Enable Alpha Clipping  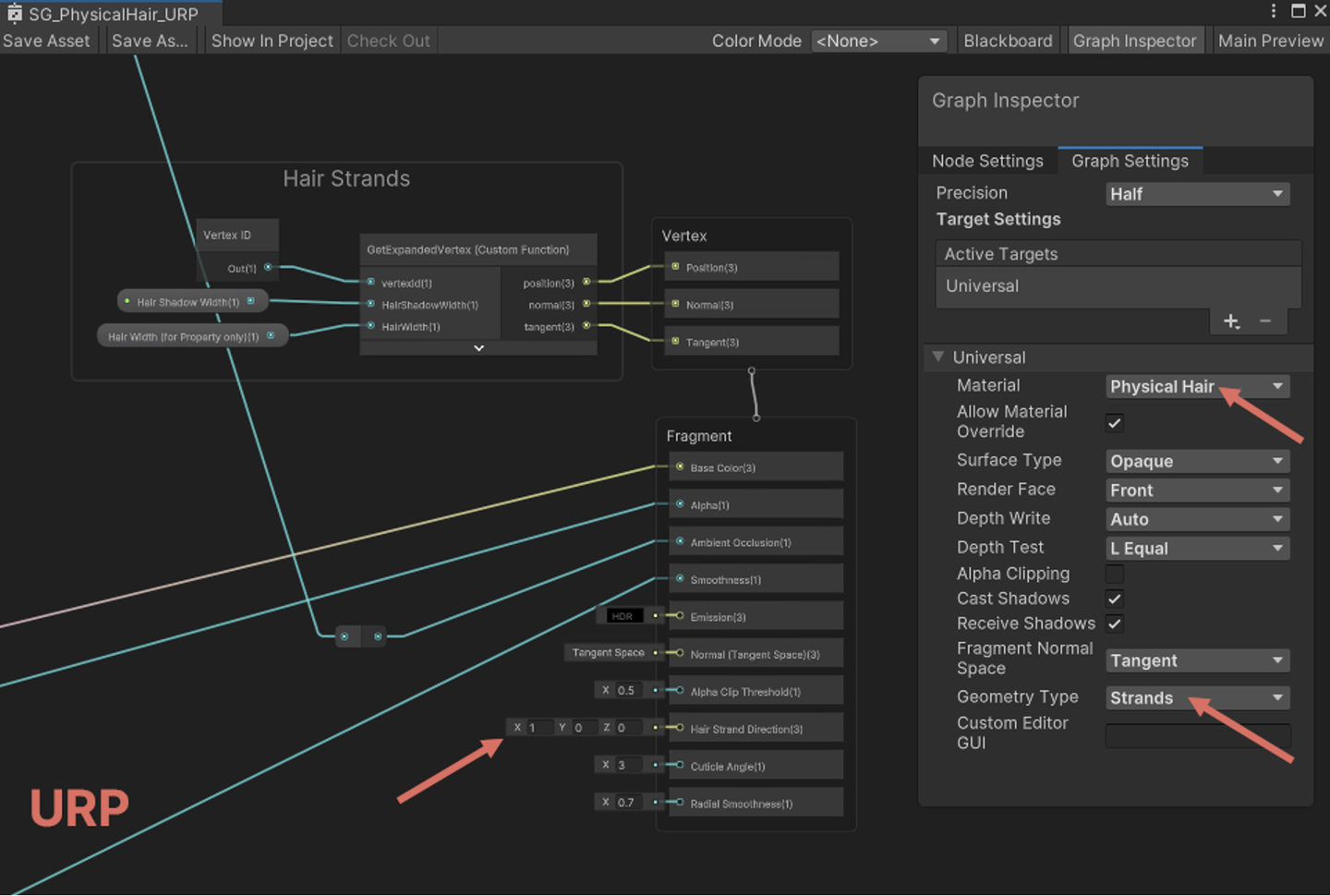click(1114, 574)
